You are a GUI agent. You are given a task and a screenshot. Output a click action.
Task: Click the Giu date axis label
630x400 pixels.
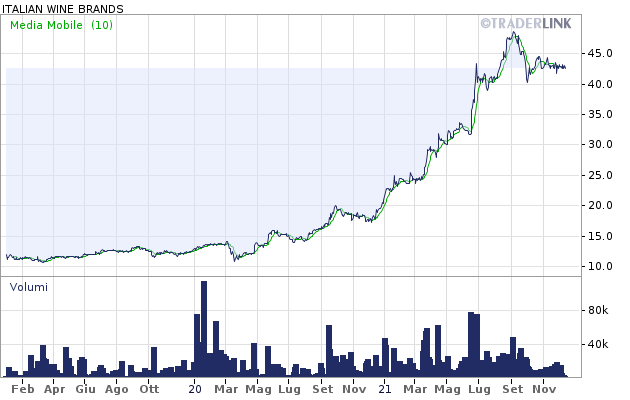[86, 389]
